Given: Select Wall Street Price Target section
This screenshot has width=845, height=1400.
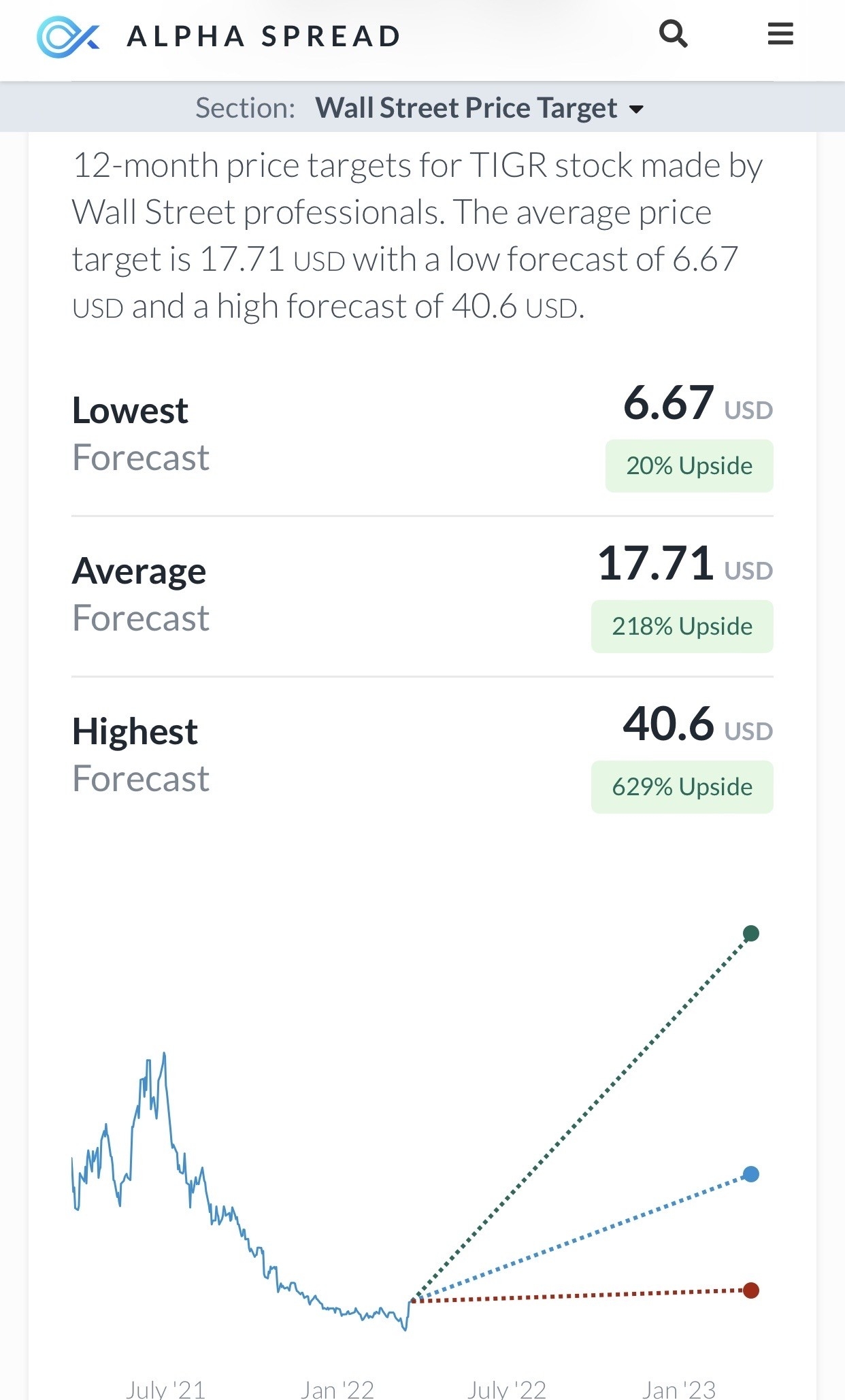Looking at the screenshot, I should 466,107.
